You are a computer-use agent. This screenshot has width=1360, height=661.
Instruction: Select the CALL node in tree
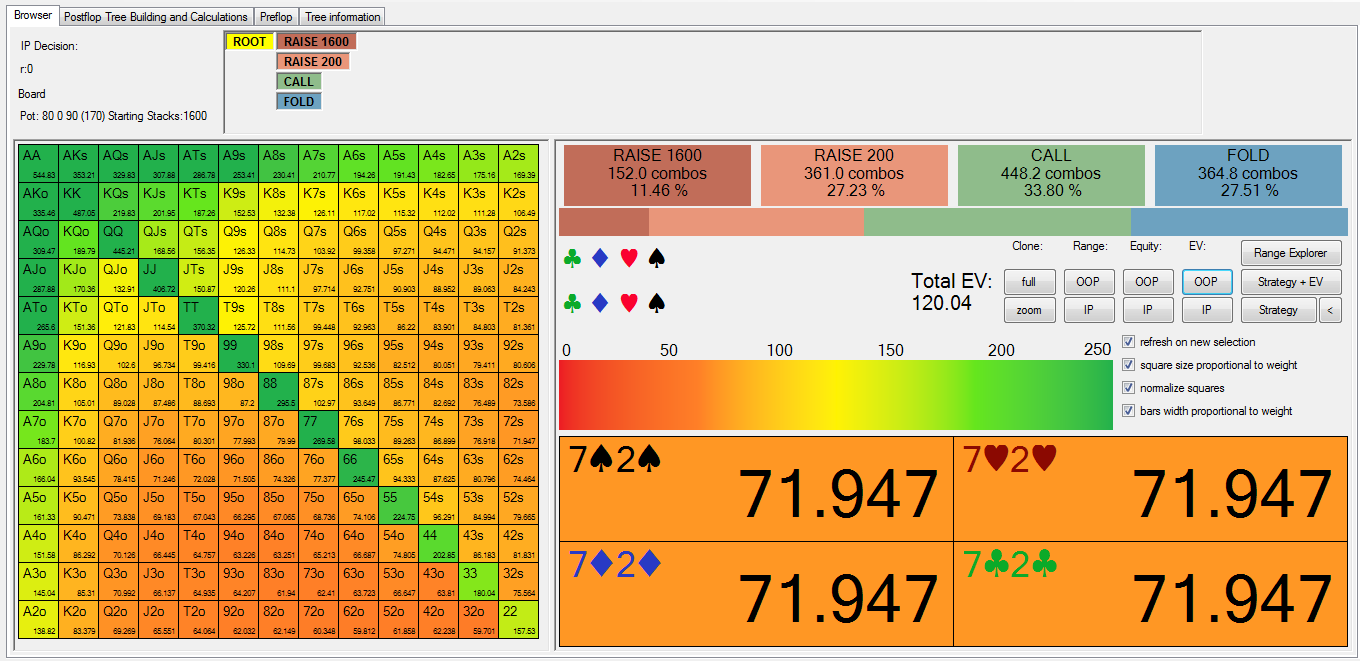(299, 81)
